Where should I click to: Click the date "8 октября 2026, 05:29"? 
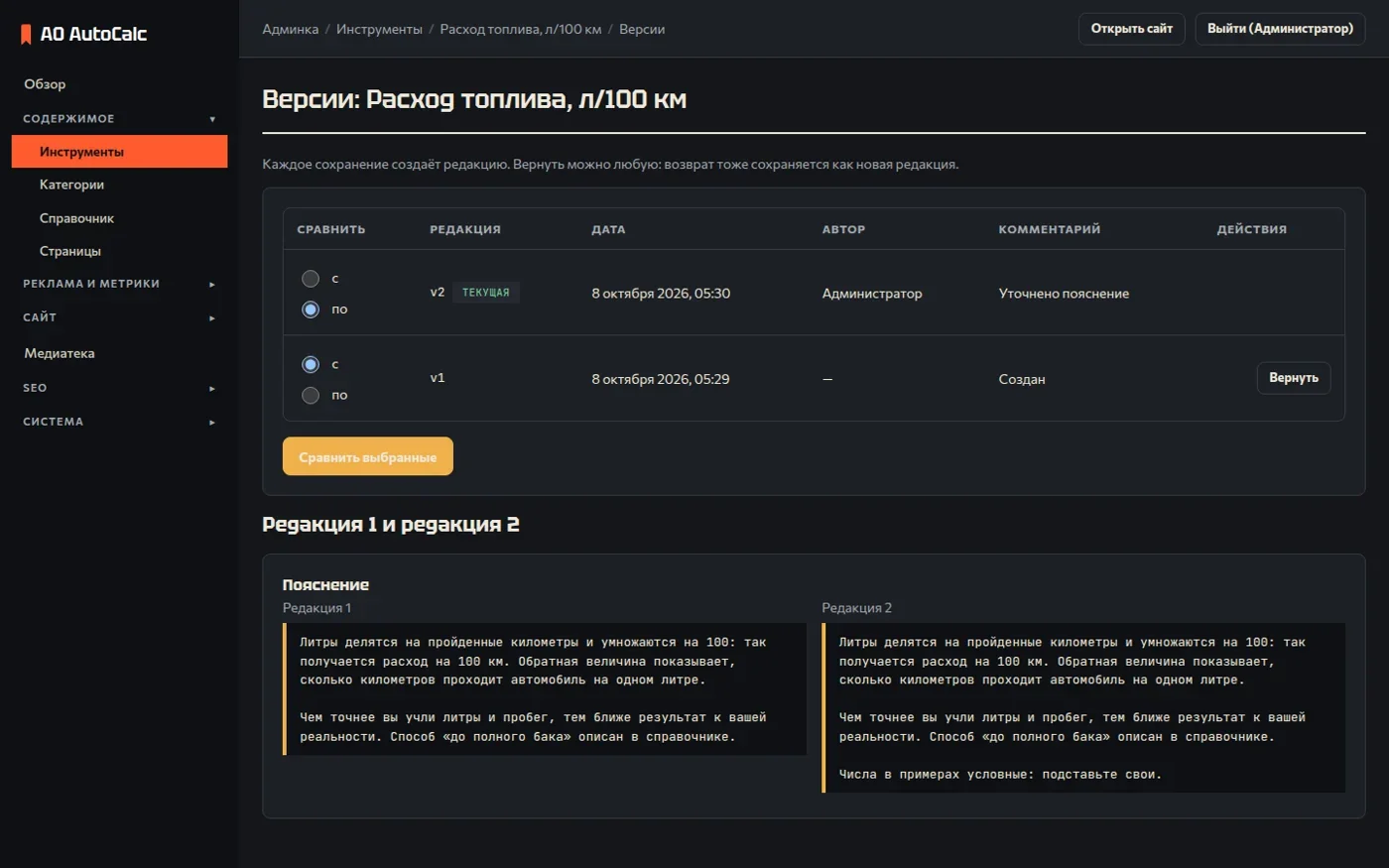661,379
